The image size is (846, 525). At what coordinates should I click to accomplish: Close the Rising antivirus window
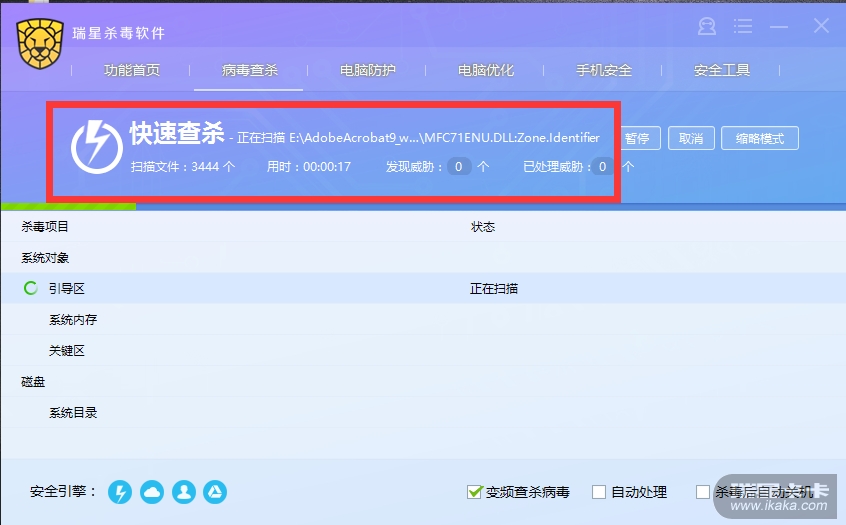[821, 25]
